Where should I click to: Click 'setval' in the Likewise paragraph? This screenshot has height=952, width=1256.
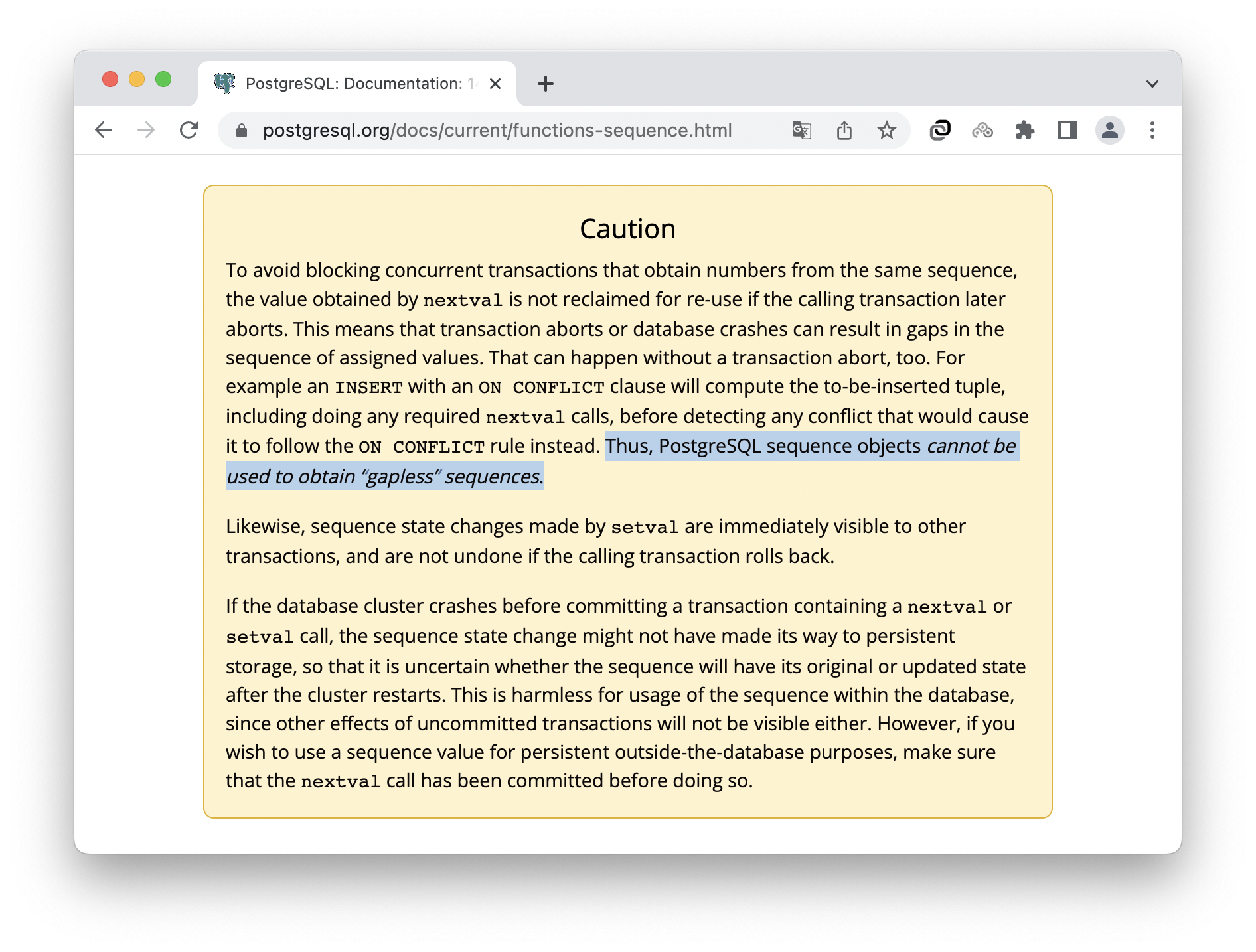645,527
